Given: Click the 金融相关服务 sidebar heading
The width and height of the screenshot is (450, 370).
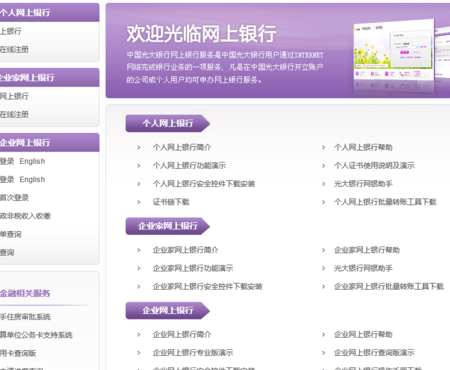Looking at the screenshot, I should coord(25,293).
